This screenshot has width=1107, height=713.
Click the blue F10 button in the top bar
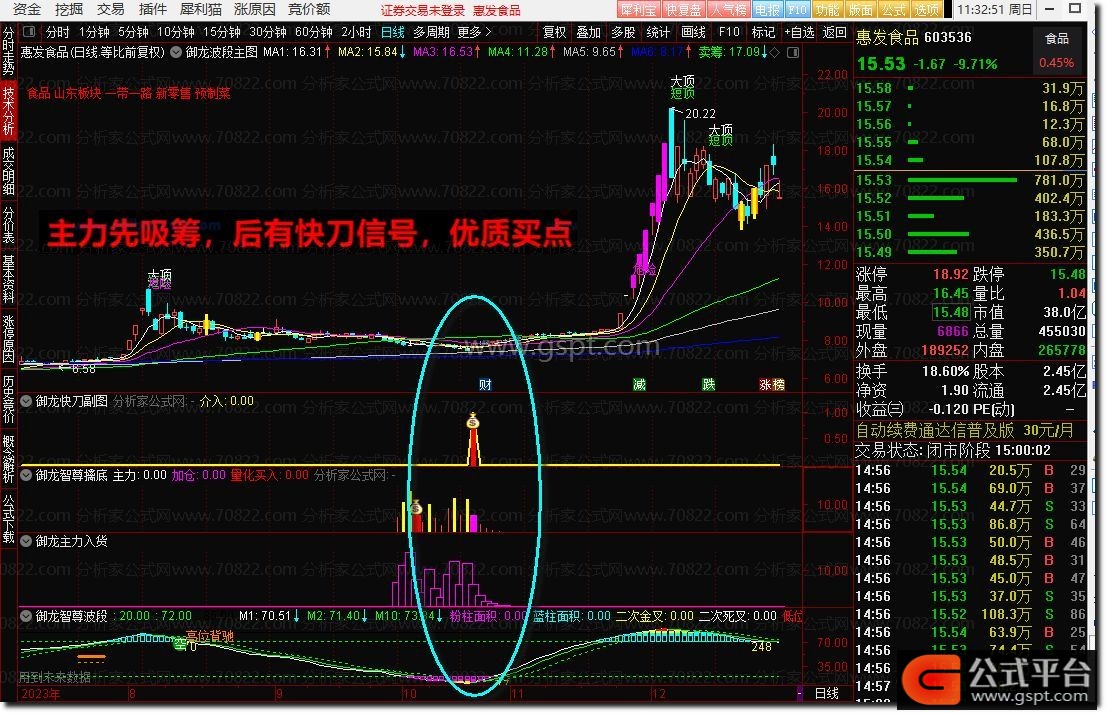point(798,10)
